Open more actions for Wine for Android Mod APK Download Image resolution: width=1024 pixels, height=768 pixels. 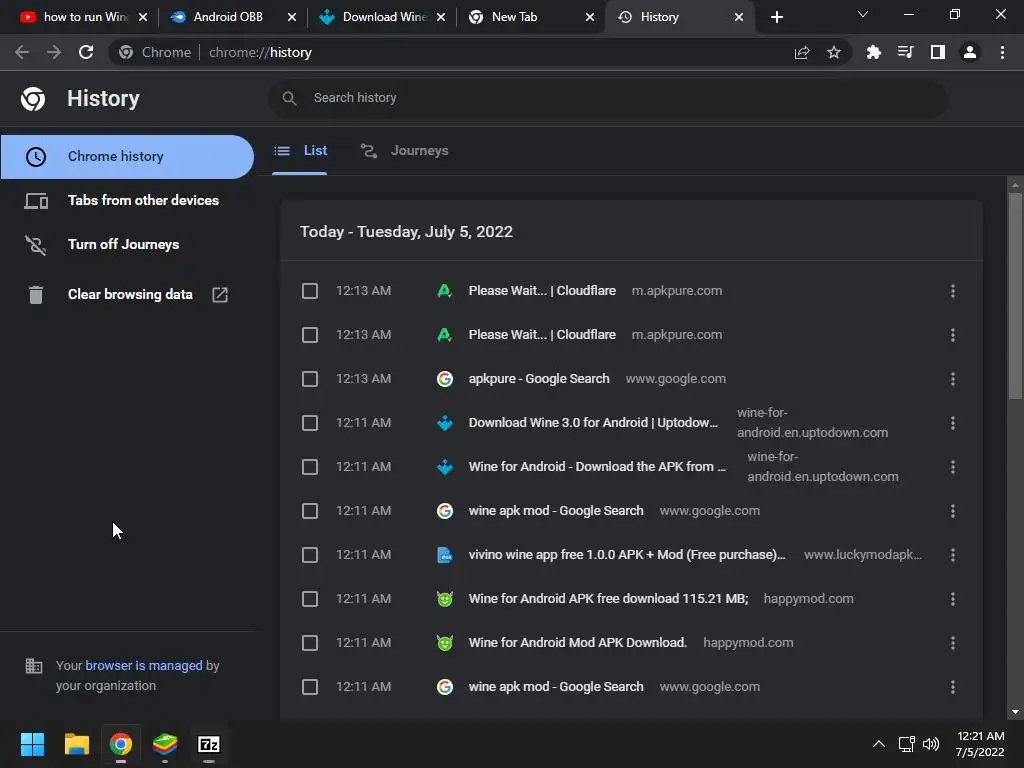click(x=953, y=643)
